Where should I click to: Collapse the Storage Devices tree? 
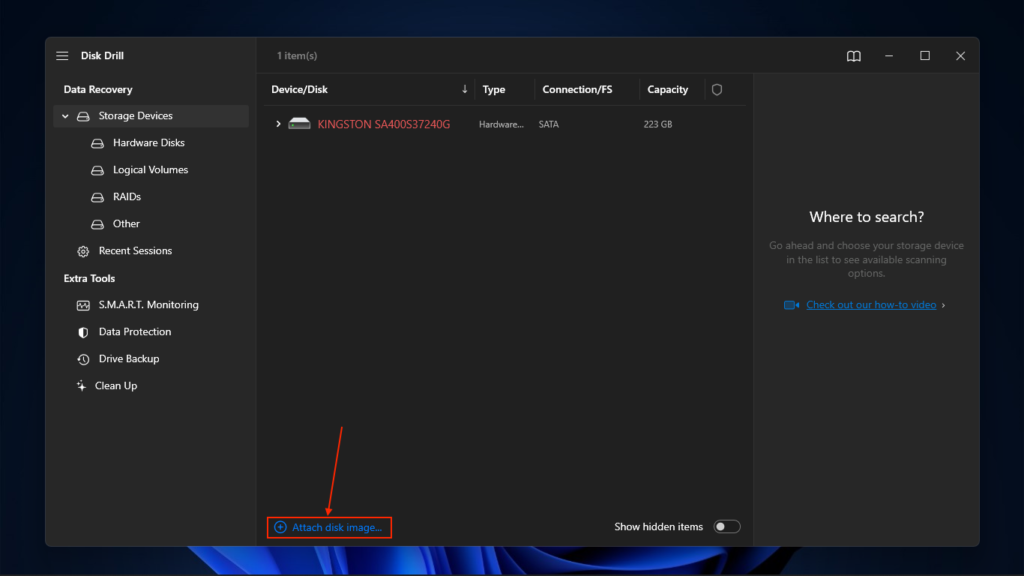(65, 115)
